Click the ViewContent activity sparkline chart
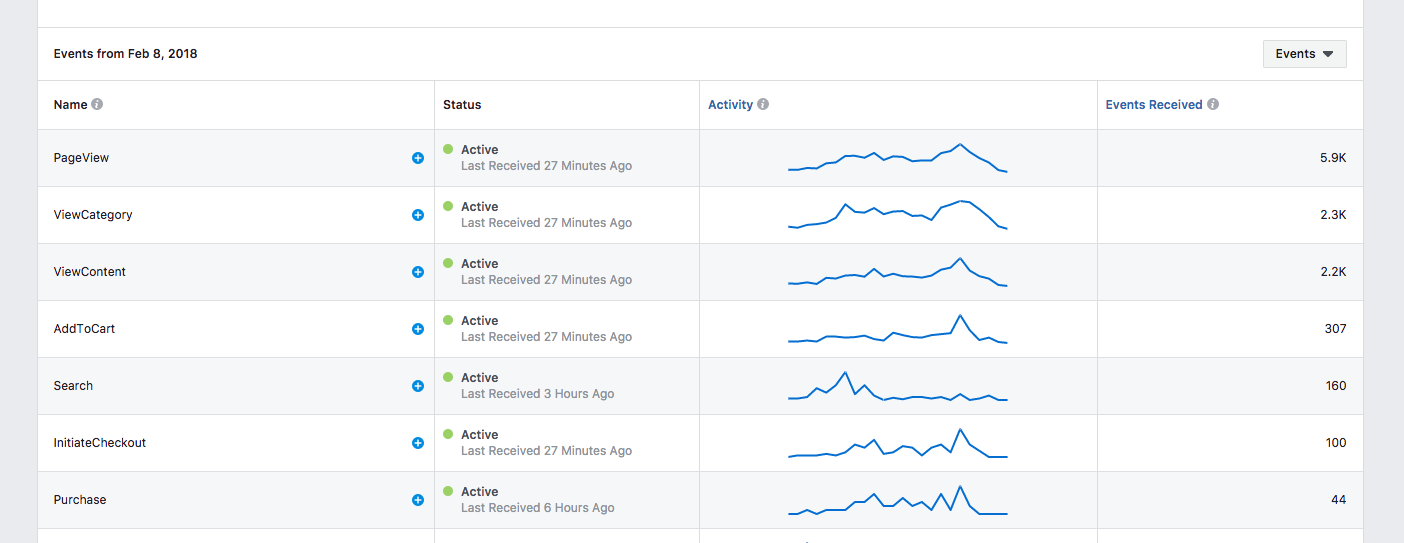The width and height of the screenshot is (1404, 543). (898, 272)
